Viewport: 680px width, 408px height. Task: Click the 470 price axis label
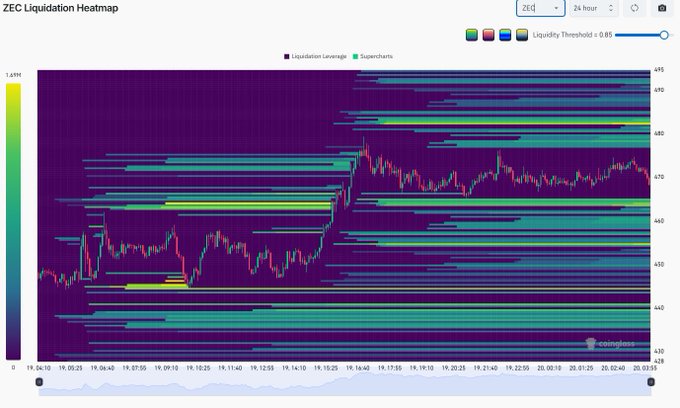pyautogui.click(x=659, y=177)
